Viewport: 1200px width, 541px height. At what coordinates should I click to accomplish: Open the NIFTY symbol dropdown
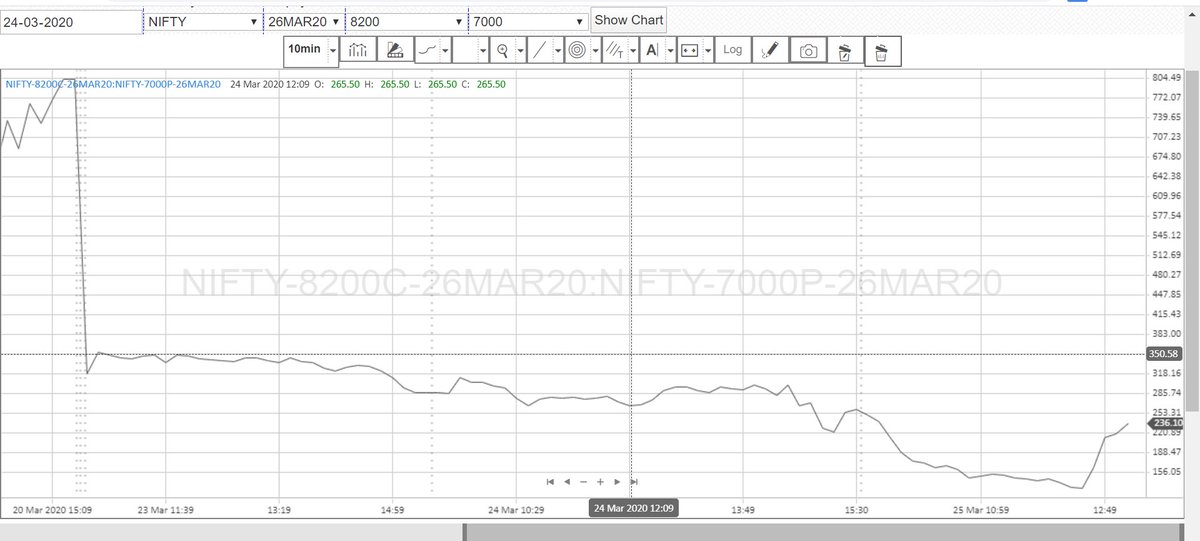(203, 20)
